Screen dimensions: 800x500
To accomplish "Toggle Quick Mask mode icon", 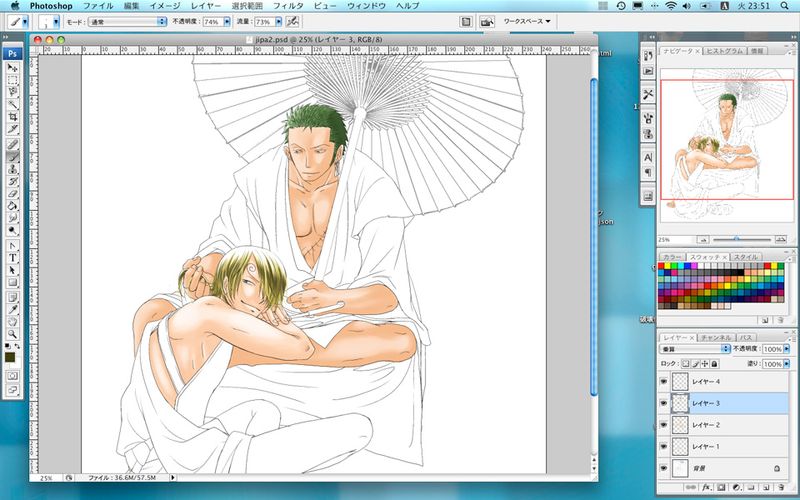I will (x=12, y=376).
